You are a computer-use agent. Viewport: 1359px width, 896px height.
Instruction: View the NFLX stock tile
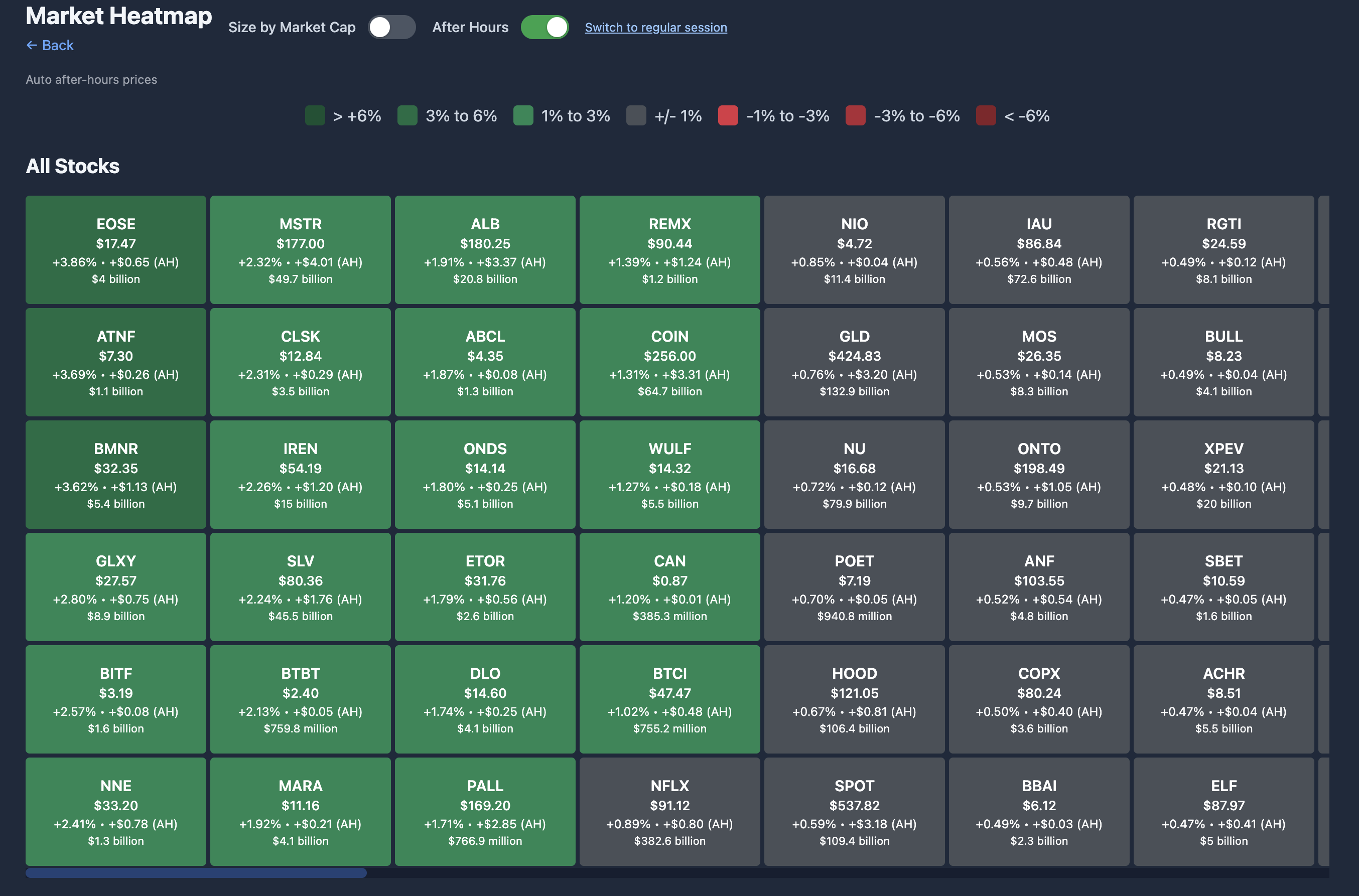669,812
